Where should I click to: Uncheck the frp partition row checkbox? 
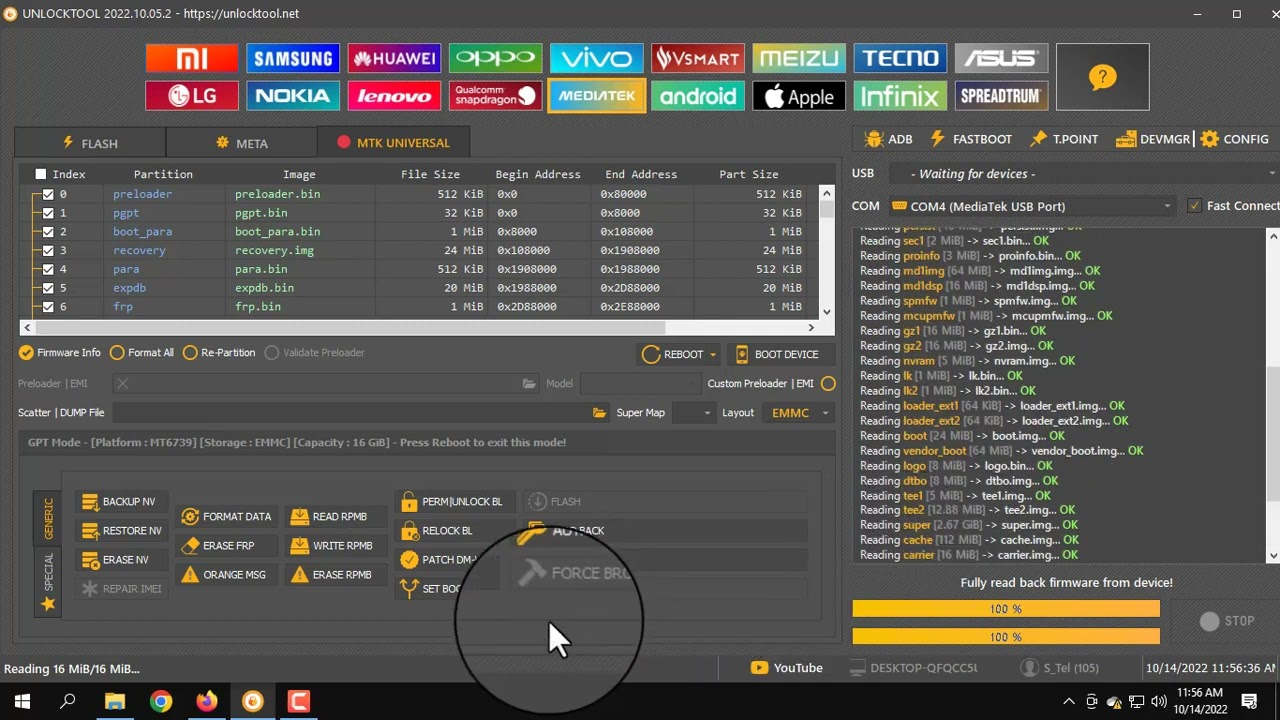tap(48, 307)
